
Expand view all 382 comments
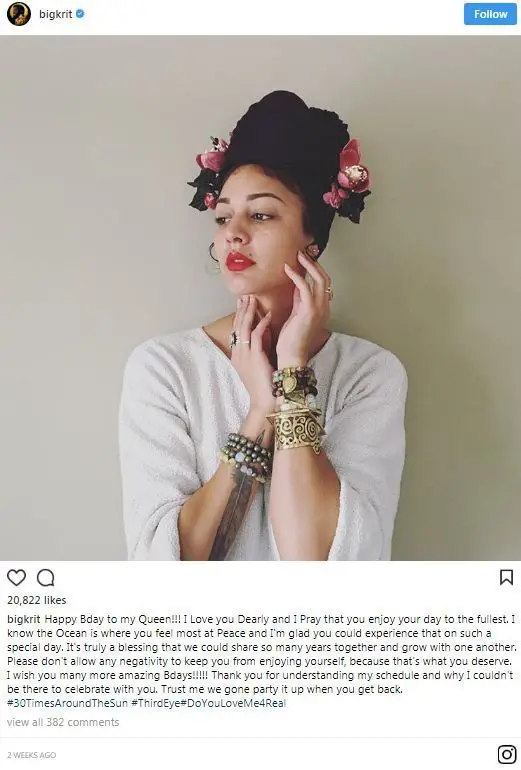click(63, 722)
